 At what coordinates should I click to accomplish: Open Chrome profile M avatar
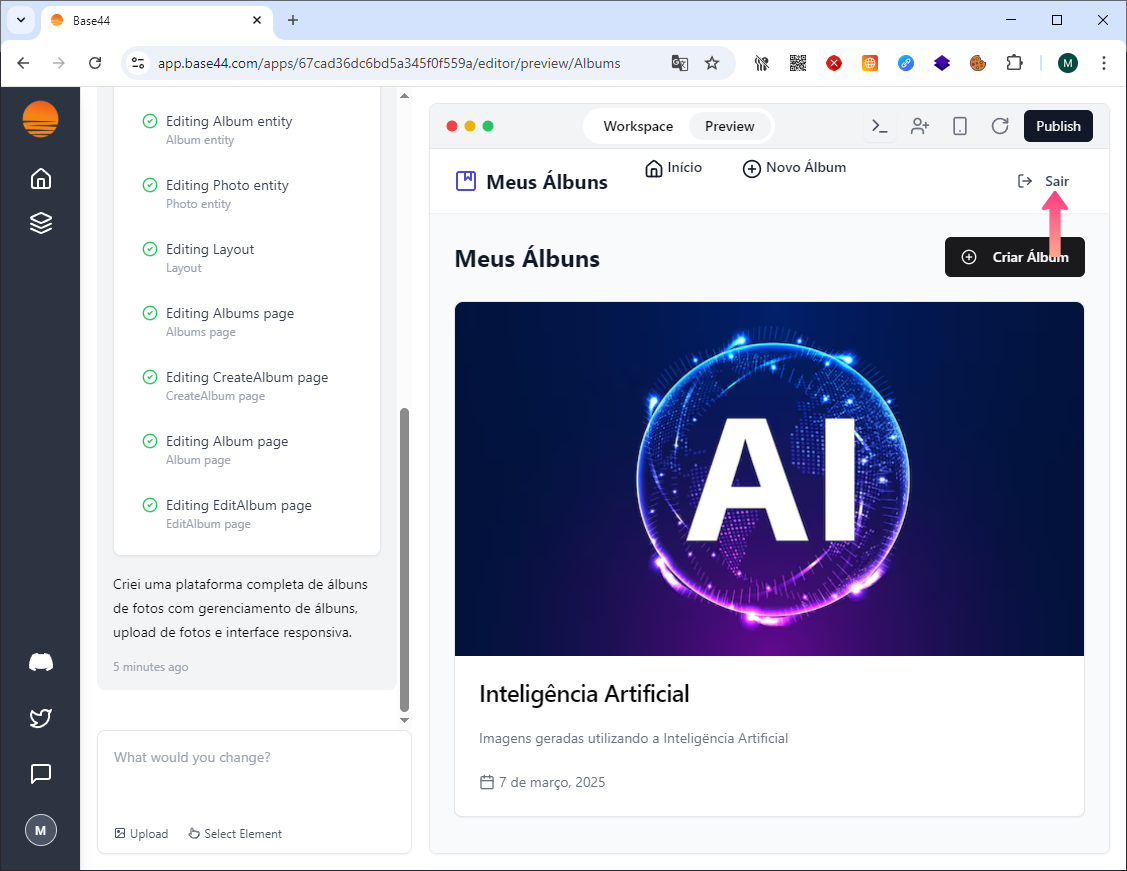point(1068,63)
